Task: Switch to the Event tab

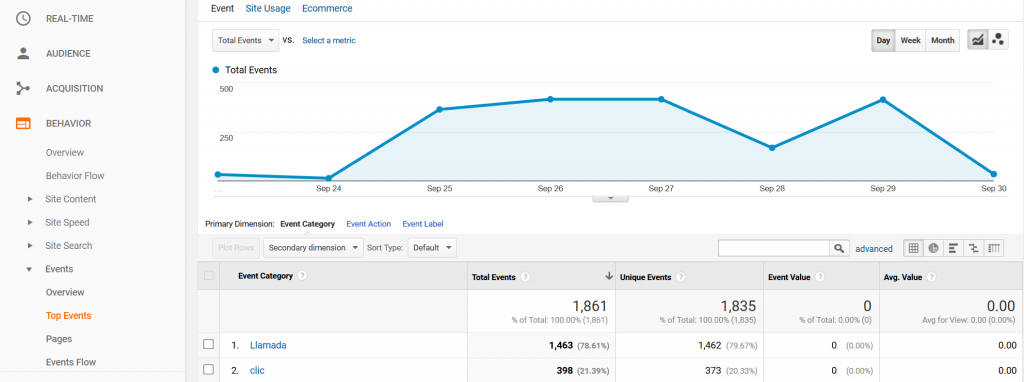Action: (x=223, y=8)
